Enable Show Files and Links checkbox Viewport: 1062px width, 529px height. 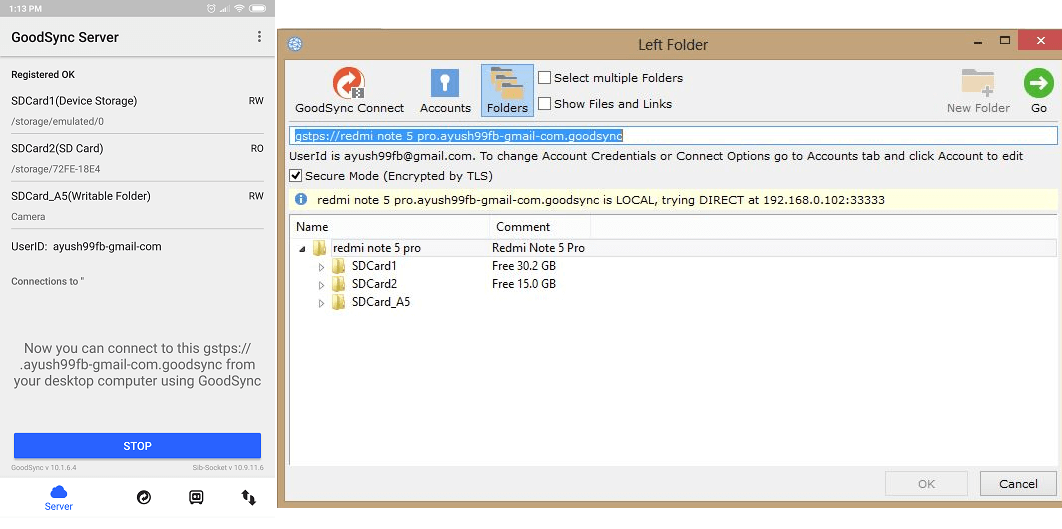(544, 104)
